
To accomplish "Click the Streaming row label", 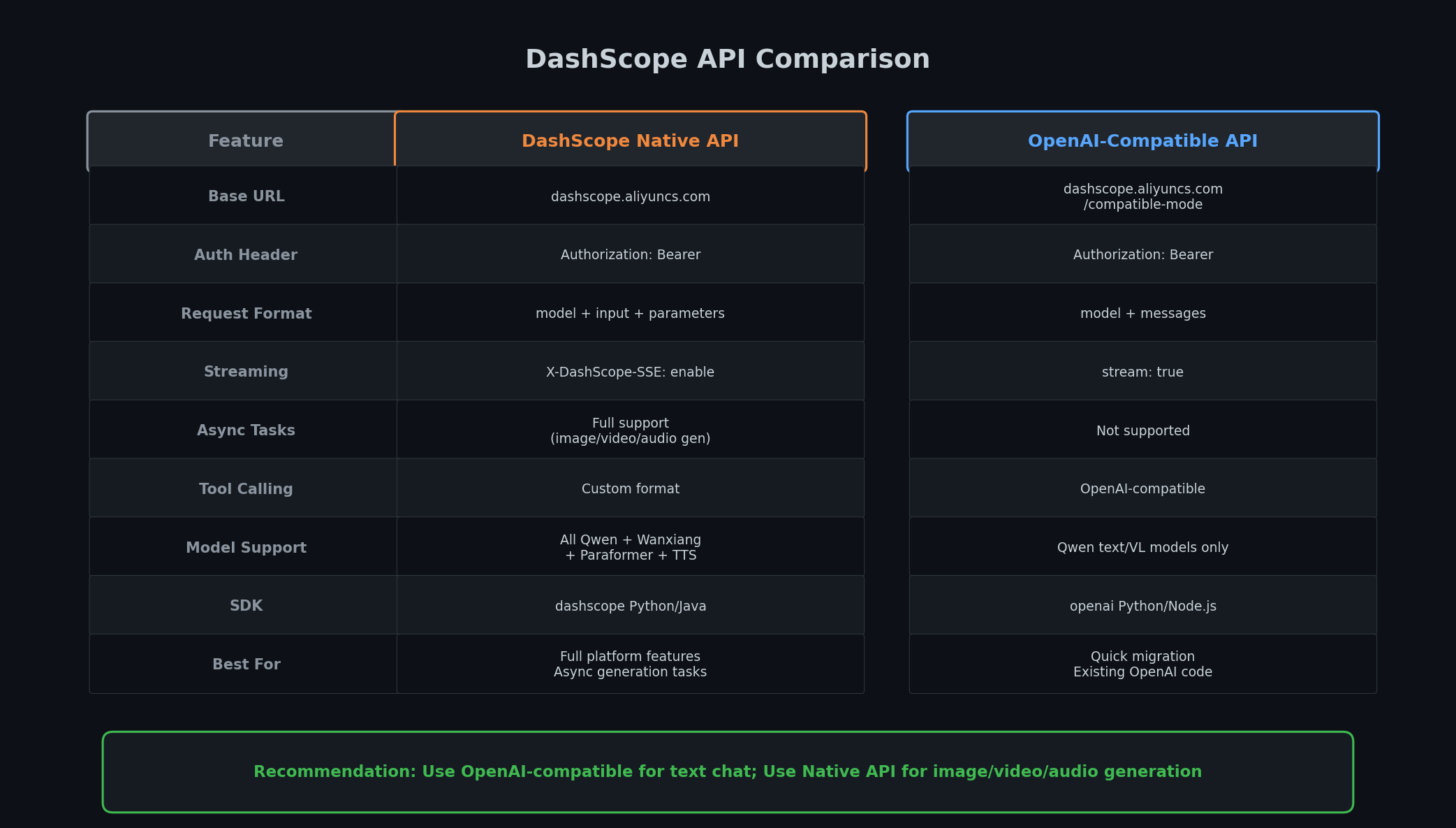I will pos(246,372).
